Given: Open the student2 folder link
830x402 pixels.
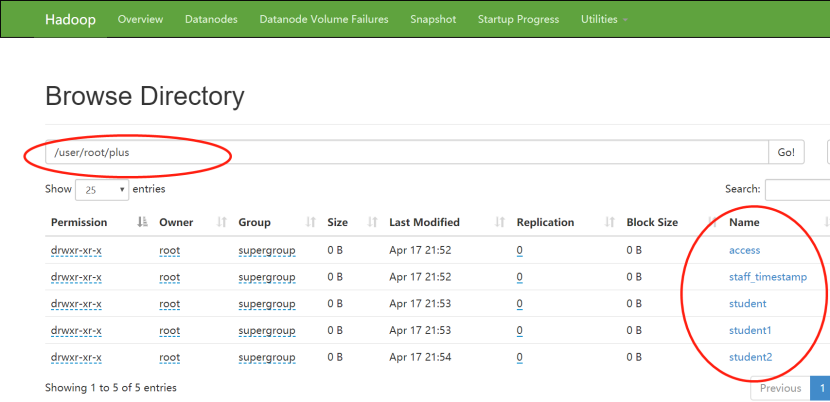Looking at the screenshot, I should tap(750, 357).
